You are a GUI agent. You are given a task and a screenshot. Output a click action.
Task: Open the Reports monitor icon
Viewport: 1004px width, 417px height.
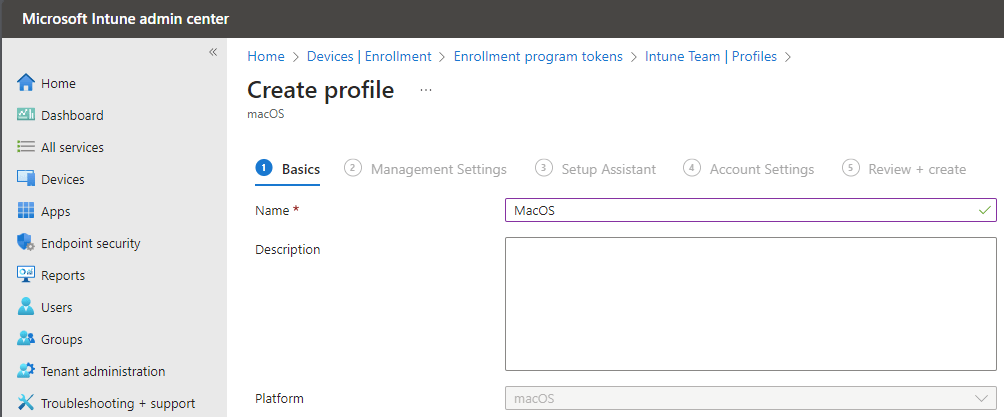[x=26, y=275]
